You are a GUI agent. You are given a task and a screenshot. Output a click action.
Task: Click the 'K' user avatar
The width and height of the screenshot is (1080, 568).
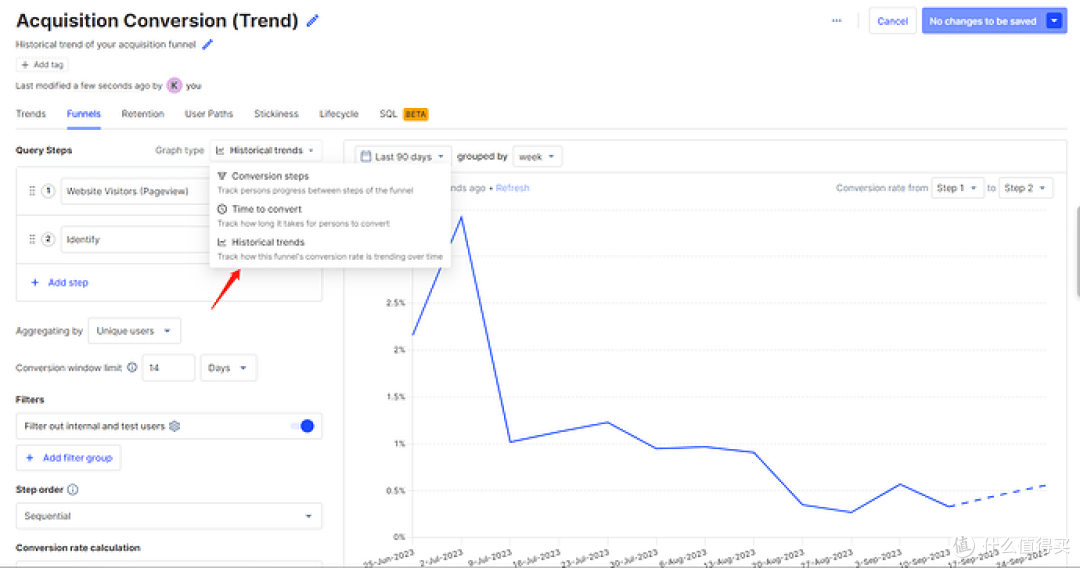(174, 85)
